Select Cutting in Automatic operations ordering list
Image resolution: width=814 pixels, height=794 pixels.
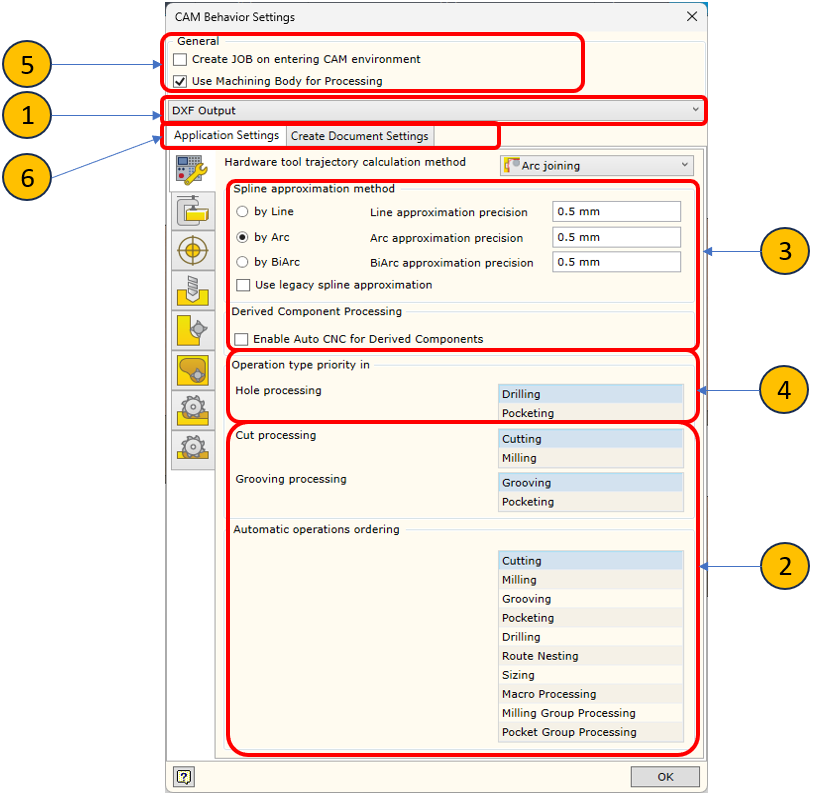point(590,561)
